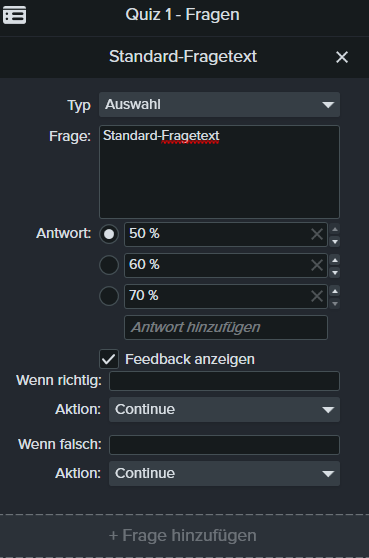Expand Aktion dropdown under Wenn richtig
Screen dimensions: 369x558
pyautogui.click(x=225, y=410)
